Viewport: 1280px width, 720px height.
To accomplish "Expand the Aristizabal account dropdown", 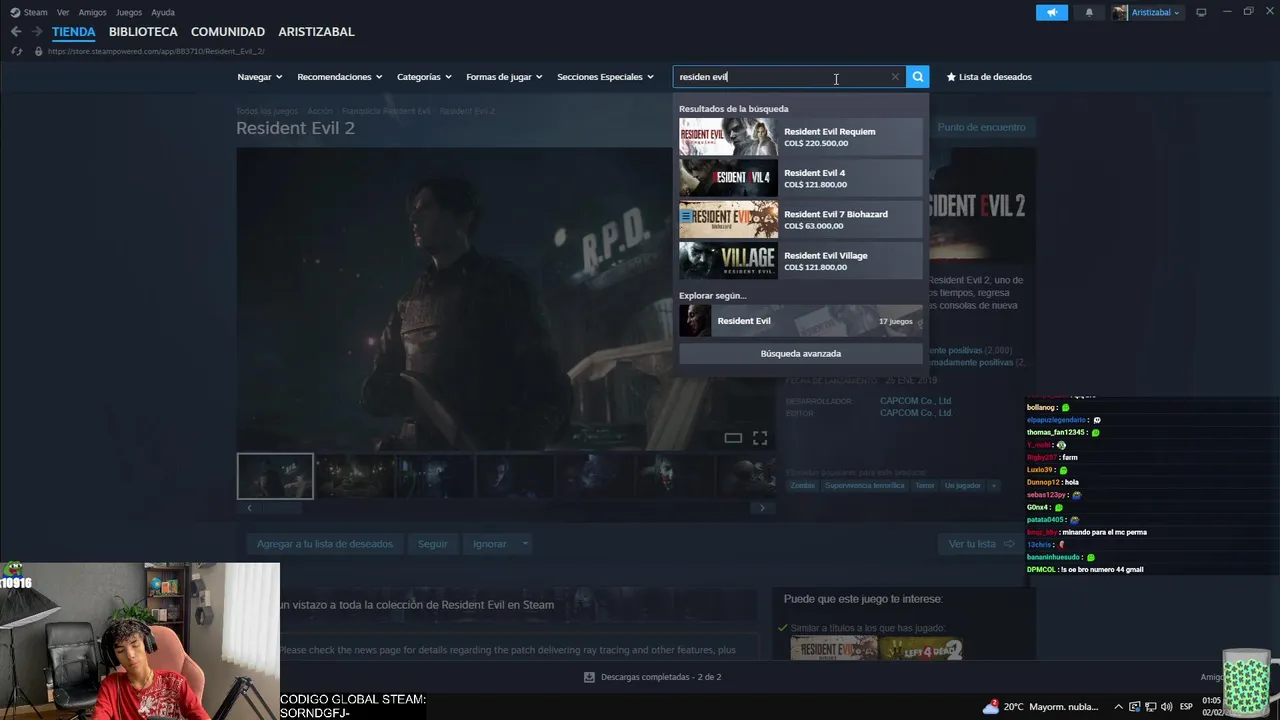I will click(1146, 12).
